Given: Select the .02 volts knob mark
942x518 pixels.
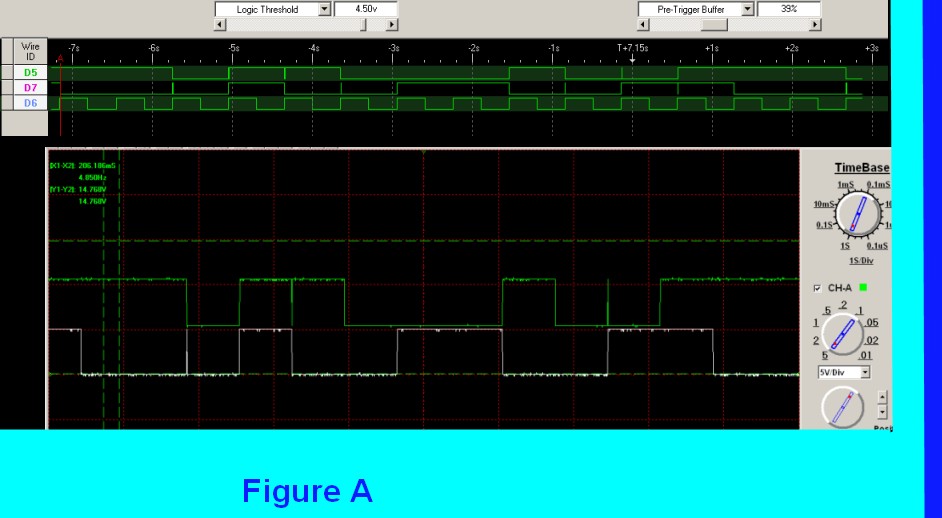Looking at the screenshot, I should pos(872,341).
